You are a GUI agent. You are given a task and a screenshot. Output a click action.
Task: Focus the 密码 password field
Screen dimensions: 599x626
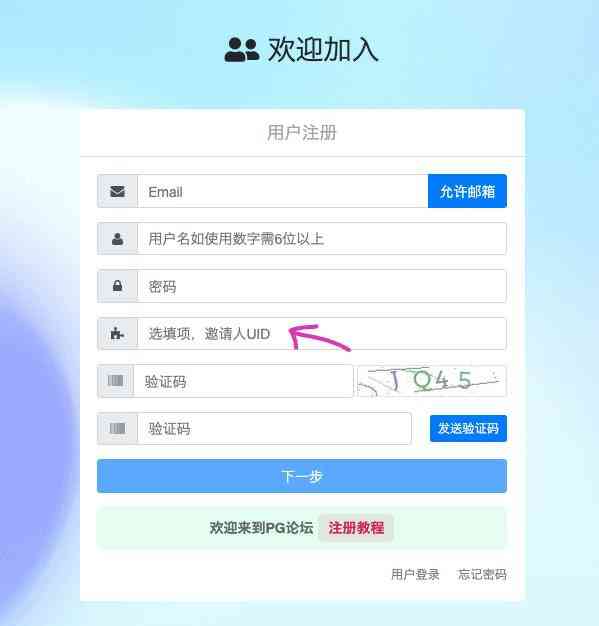(322, 286)
